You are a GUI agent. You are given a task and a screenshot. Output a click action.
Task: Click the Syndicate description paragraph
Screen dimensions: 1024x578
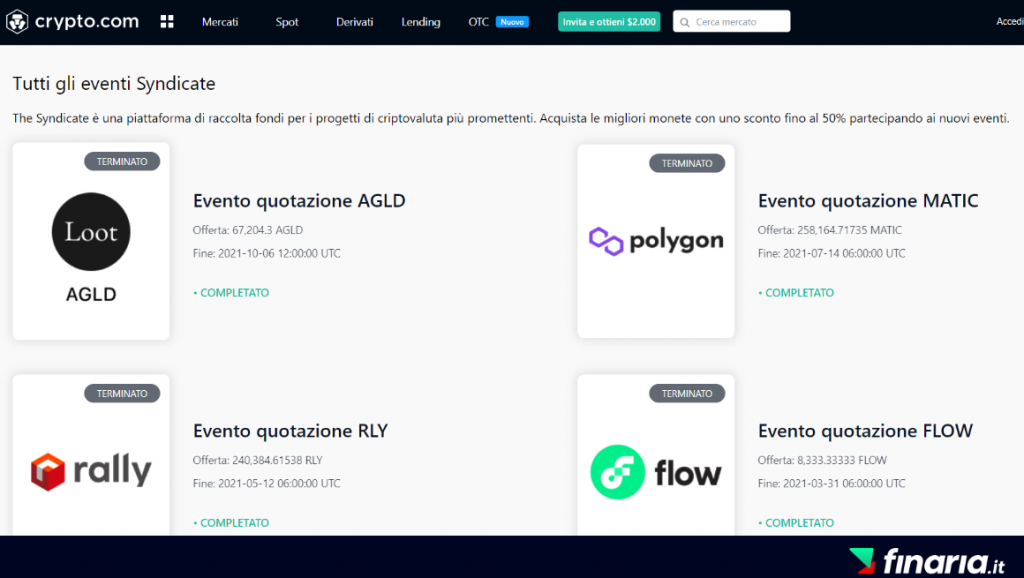coord(511,118)
